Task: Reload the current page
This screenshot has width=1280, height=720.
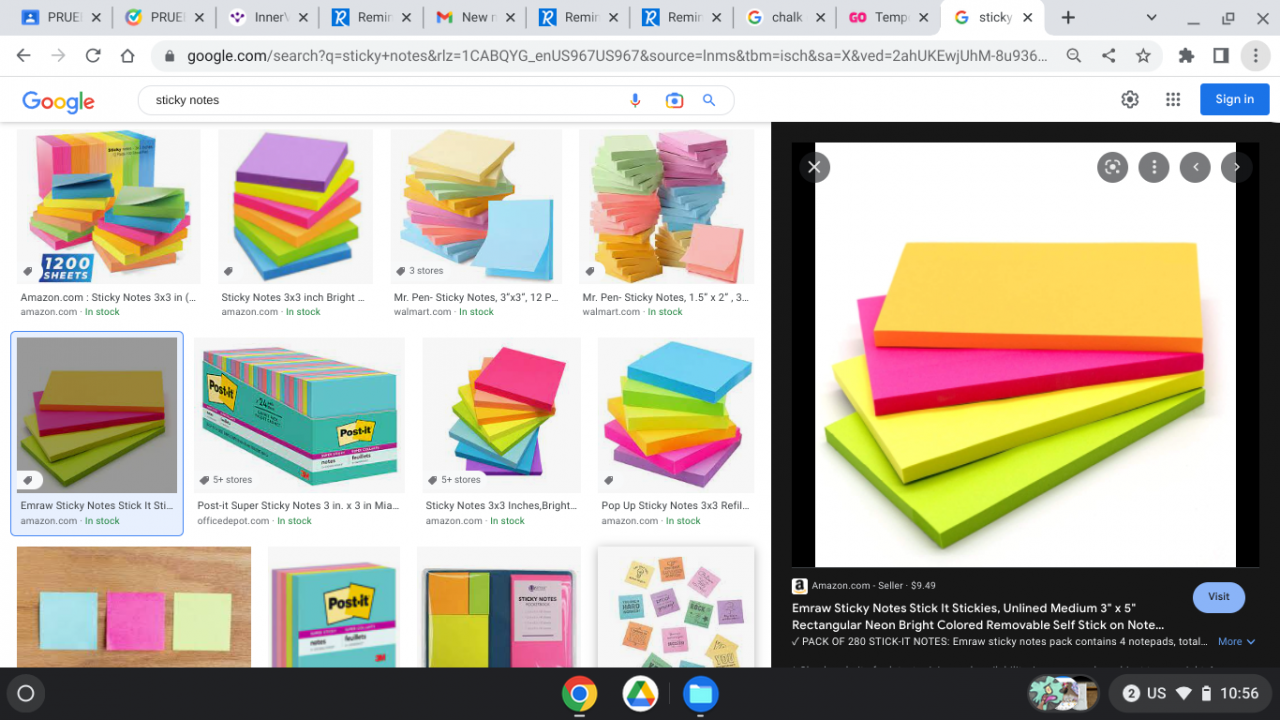Action: (93, 56)
